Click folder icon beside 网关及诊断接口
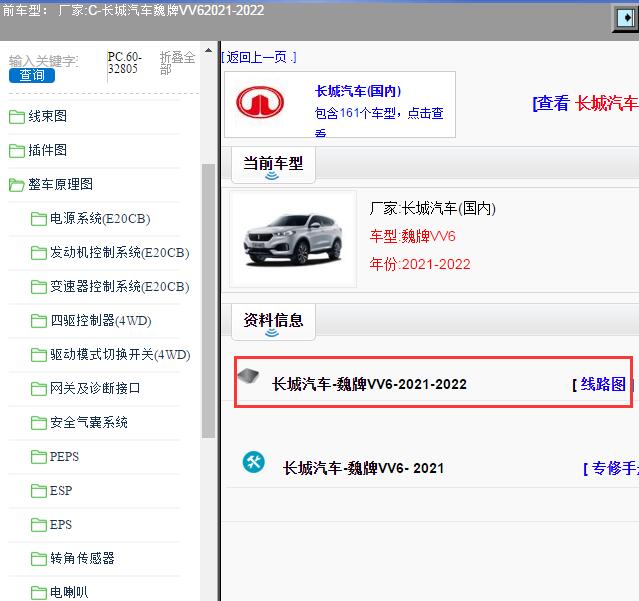The height and width of the screenshot is (601, 639). (39, 389)
